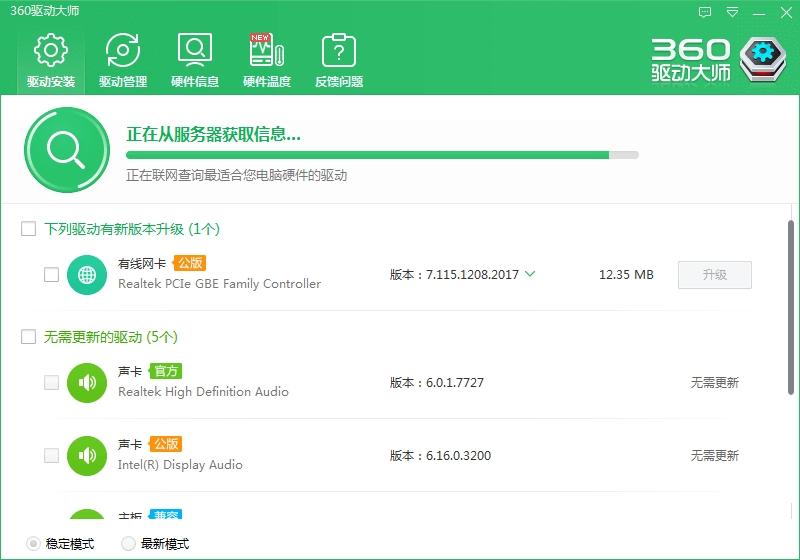Screen dimensions: 800x560
Task: Click the 公版 tag on Intel Display Audio
Action: click(165, 444)
